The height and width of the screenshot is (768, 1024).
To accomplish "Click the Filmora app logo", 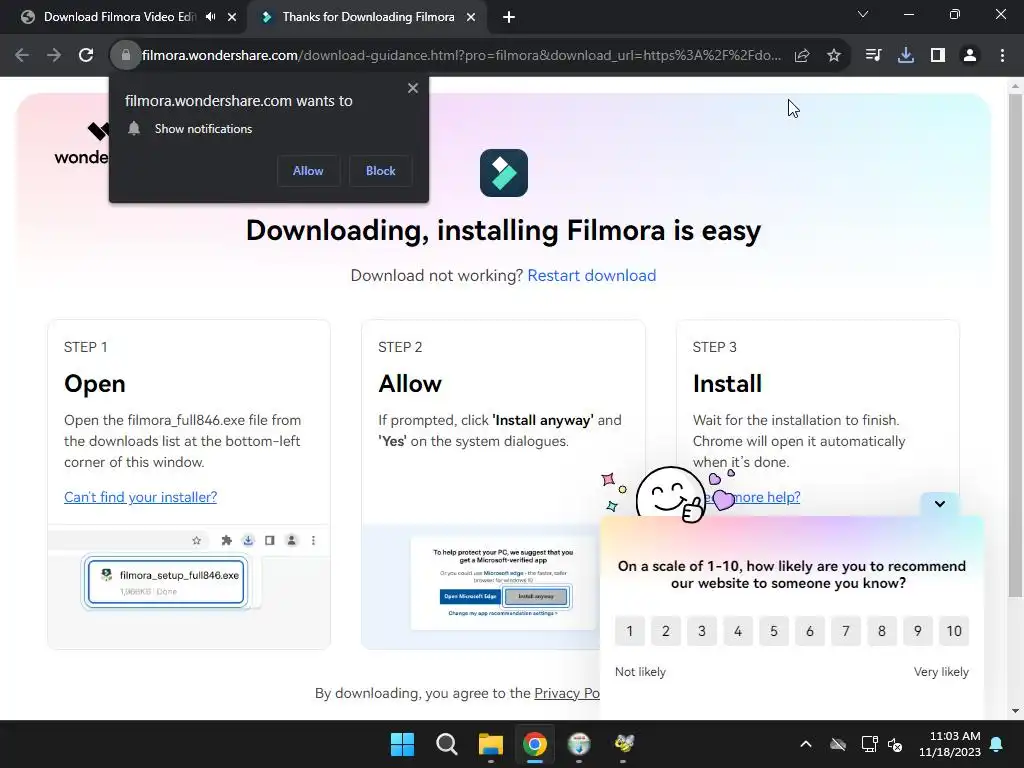I will coord(504,172).
